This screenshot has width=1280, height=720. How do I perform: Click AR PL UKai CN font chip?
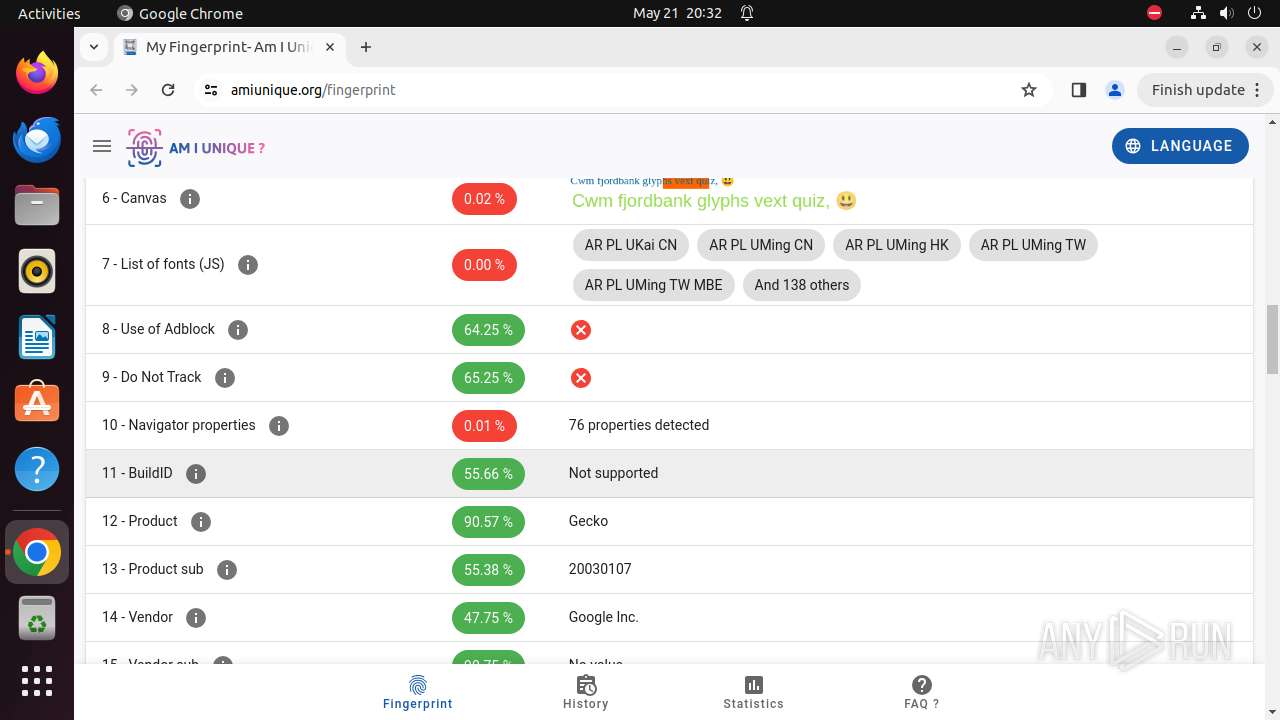coord(631,245)
